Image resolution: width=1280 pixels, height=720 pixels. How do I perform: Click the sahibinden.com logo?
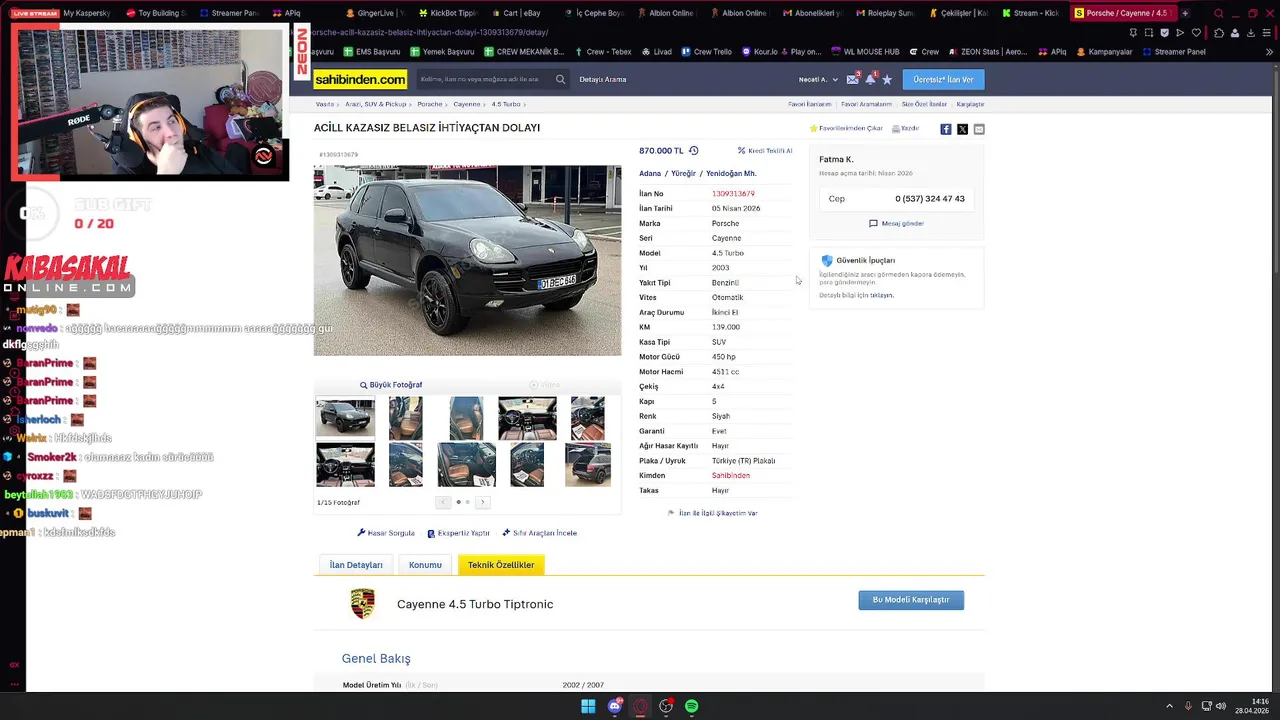[x=360, y=79]
